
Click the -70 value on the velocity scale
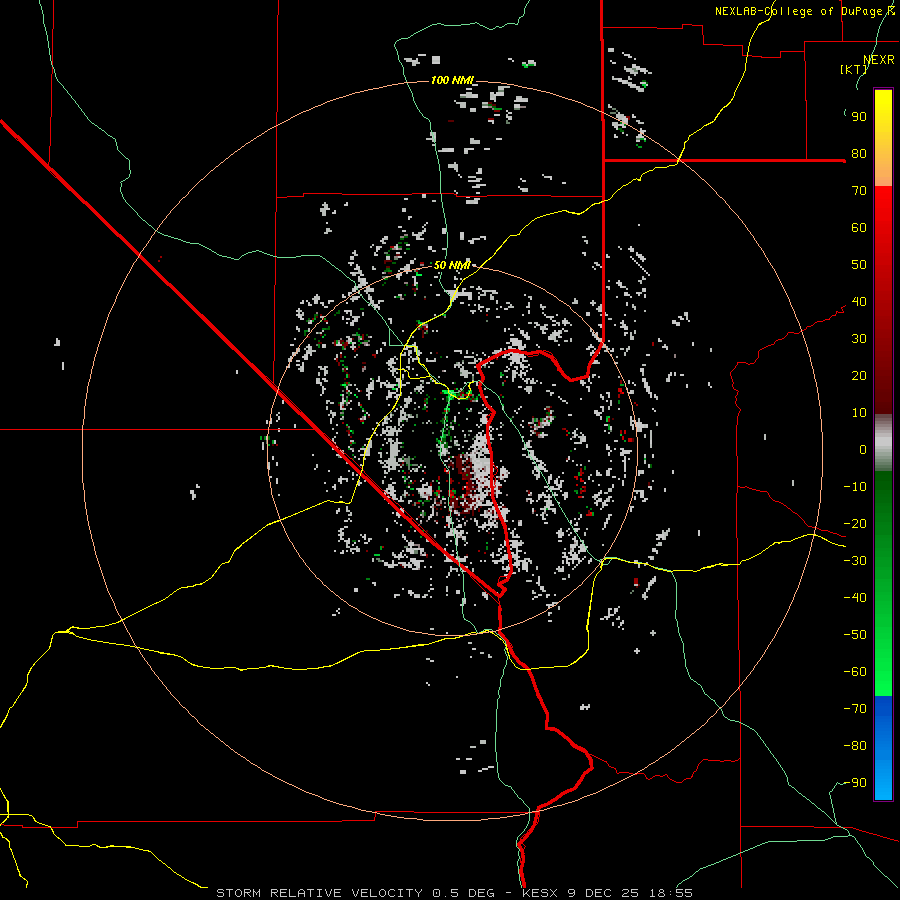[855, 709]
